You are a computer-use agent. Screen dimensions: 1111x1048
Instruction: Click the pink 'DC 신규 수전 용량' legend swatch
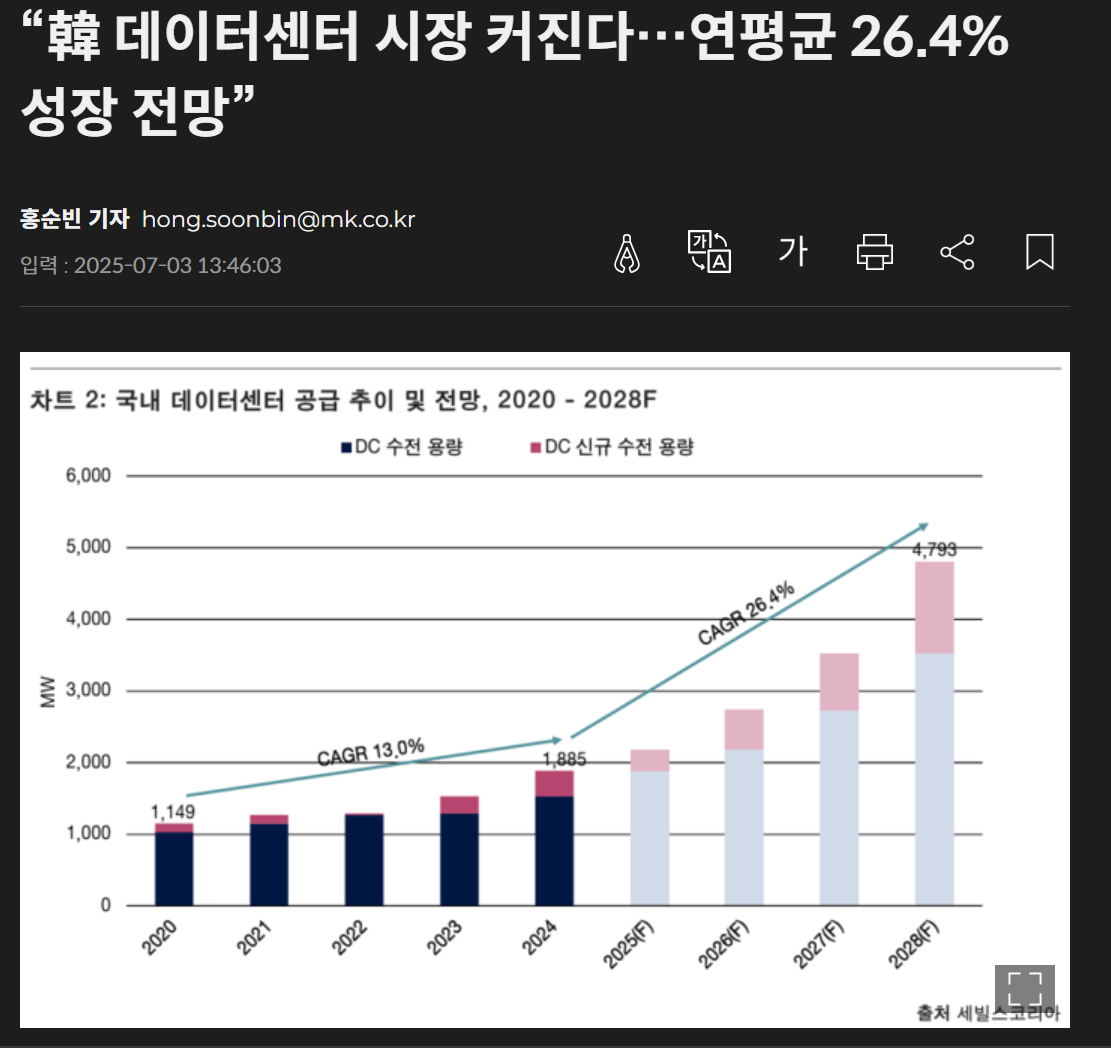pos(535,447)
